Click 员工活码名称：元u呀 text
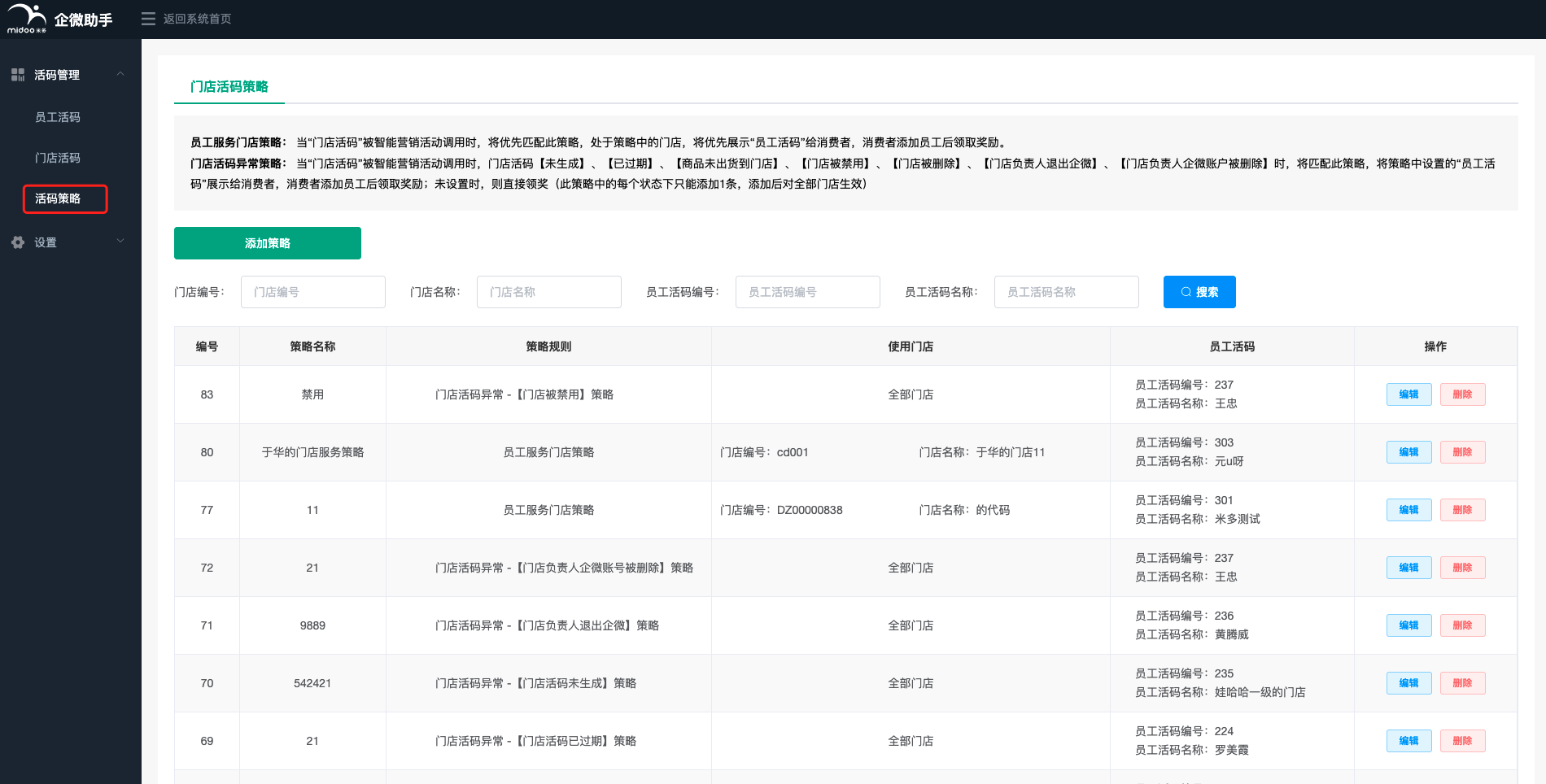 click(1190, 462)
